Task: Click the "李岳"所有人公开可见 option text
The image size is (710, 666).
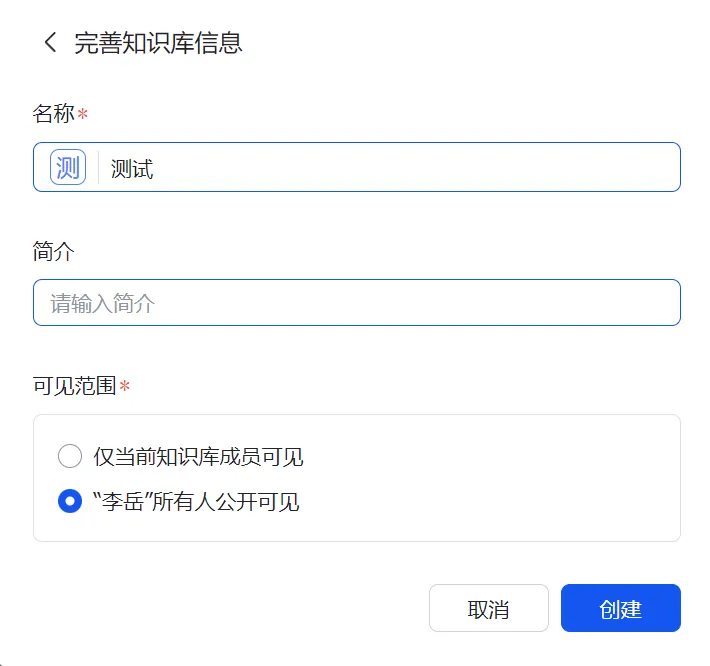Action: click(196, 501)
